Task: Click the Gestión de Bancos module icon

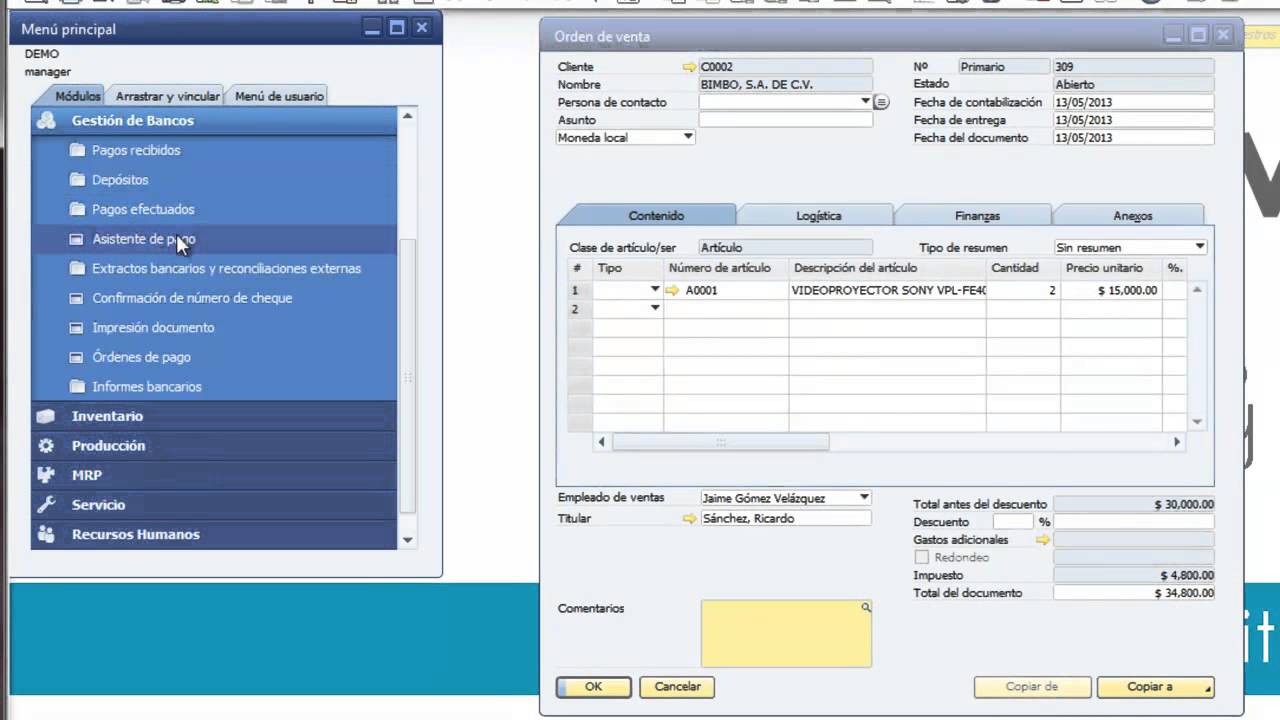Action: click(x=46, y=120)
